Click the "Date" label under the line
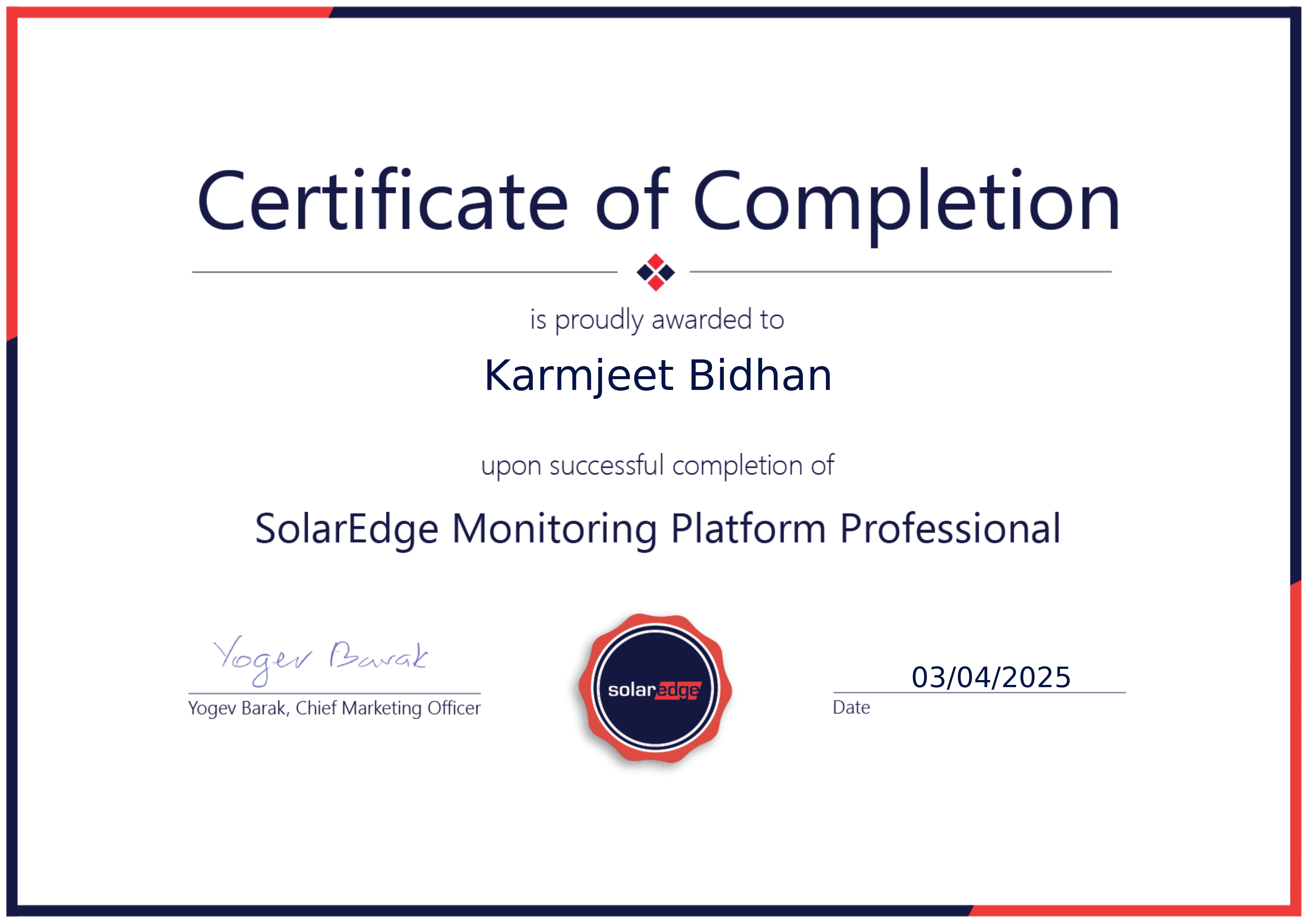The image size is (1307, 924). [851, 708]
